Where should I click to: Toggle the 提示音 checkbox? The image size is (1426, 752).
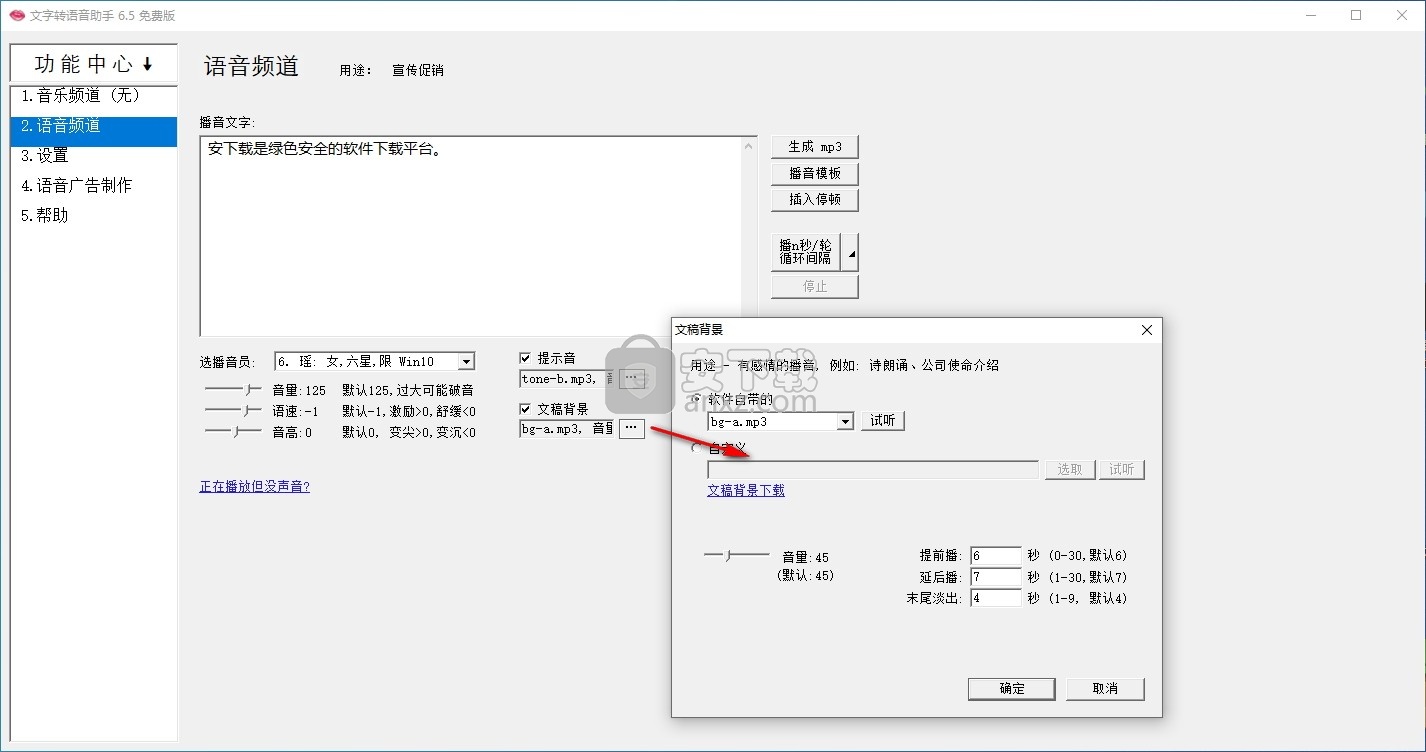[526, 358]
